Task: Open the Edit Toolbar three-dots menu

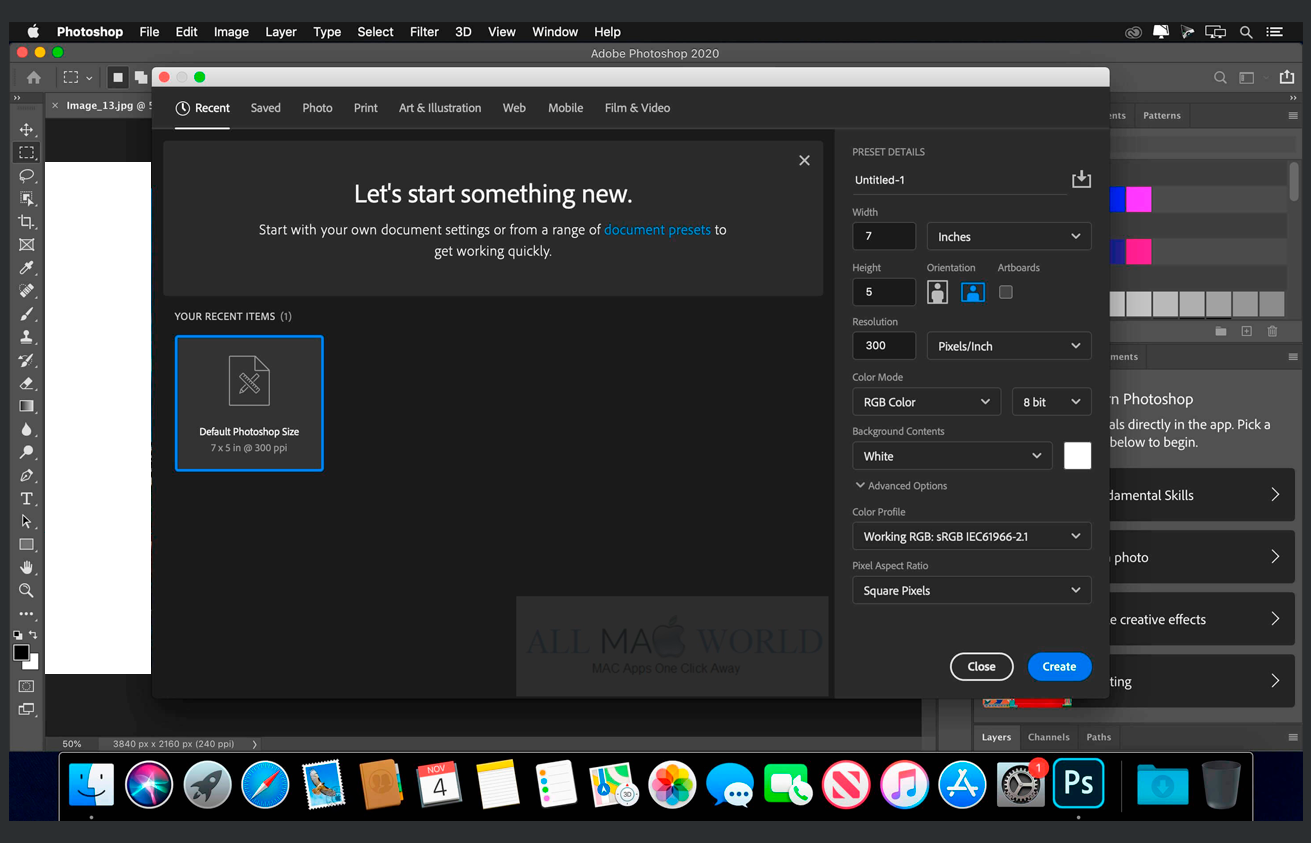Action: [x=27, y=614]
